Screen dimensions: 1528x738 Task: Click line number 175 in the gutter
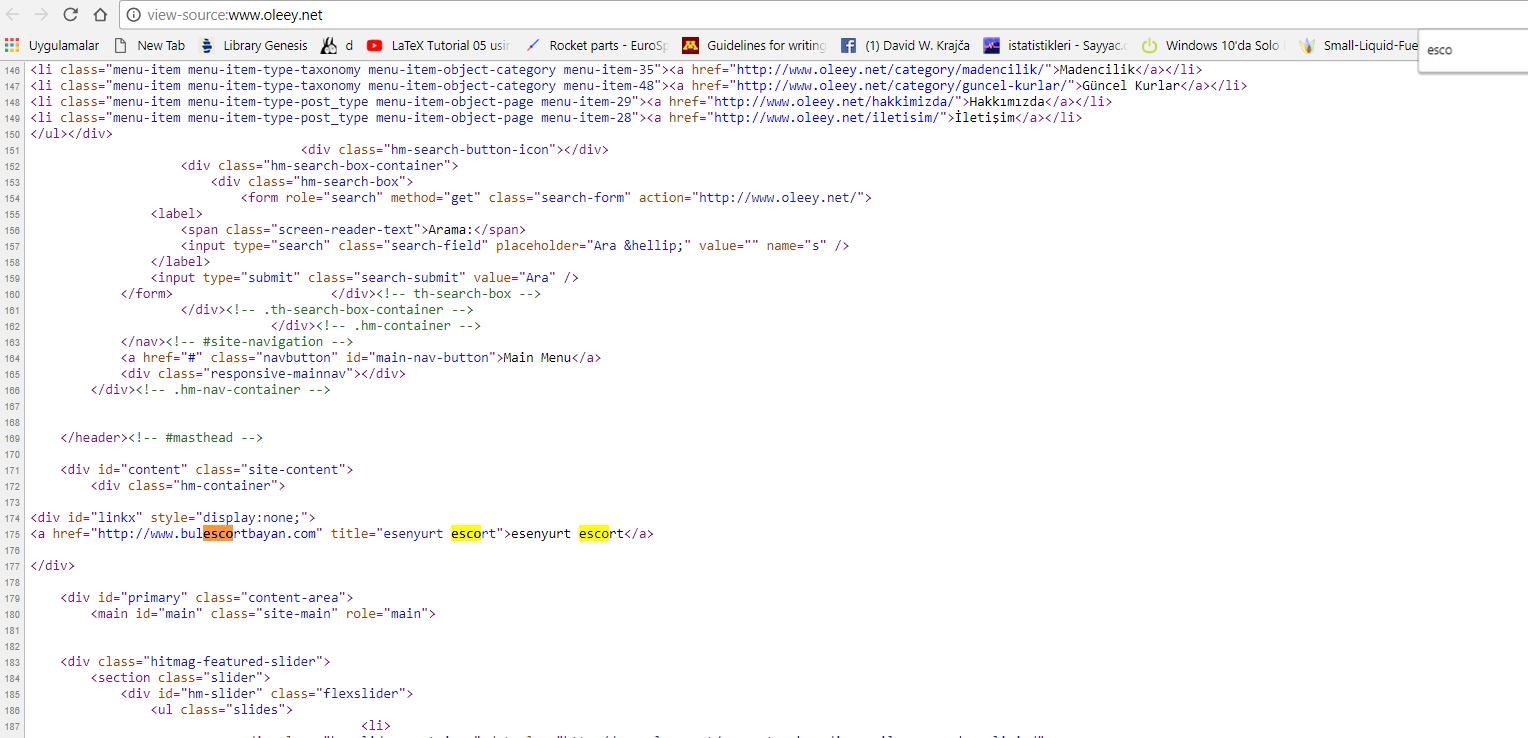click(x=12, y=534)
